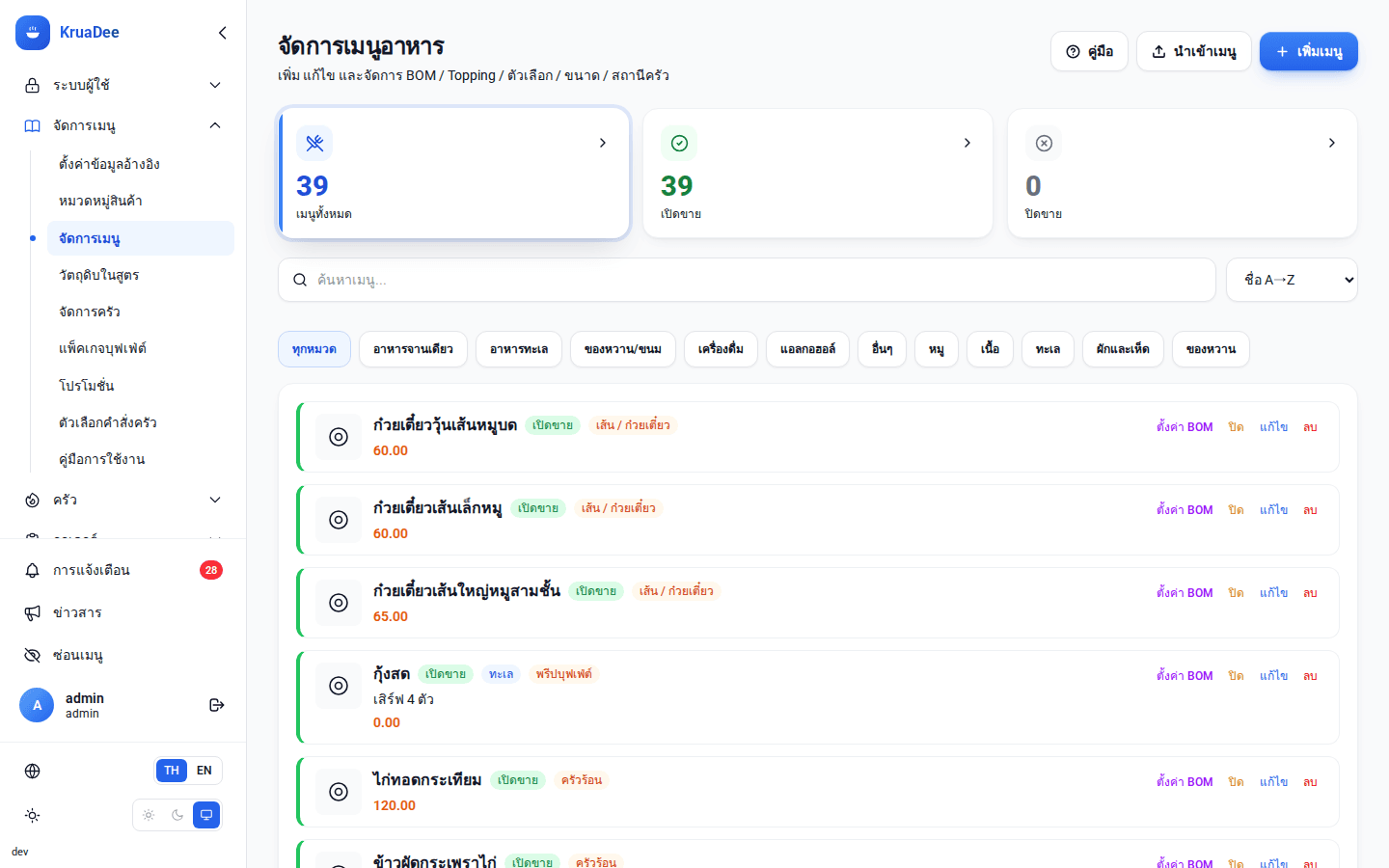The height and width of the screenshot is (868, 1389).
Task: Expand the ครัว sidebar section
Action: tap(123, 500)
